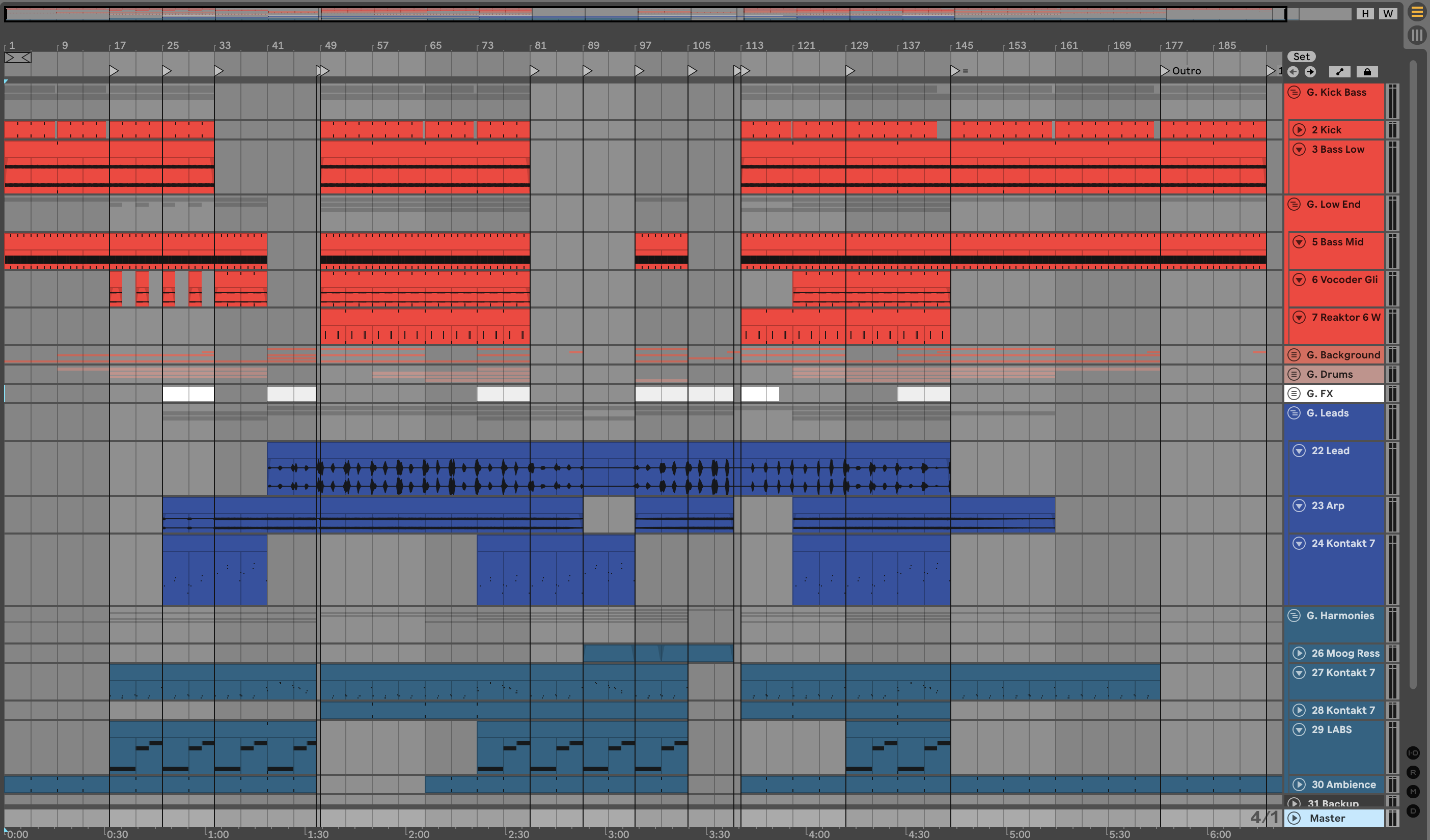Fold the G. Leads group track
Screen dimensions: 1430x840
tap(1295, 413)
